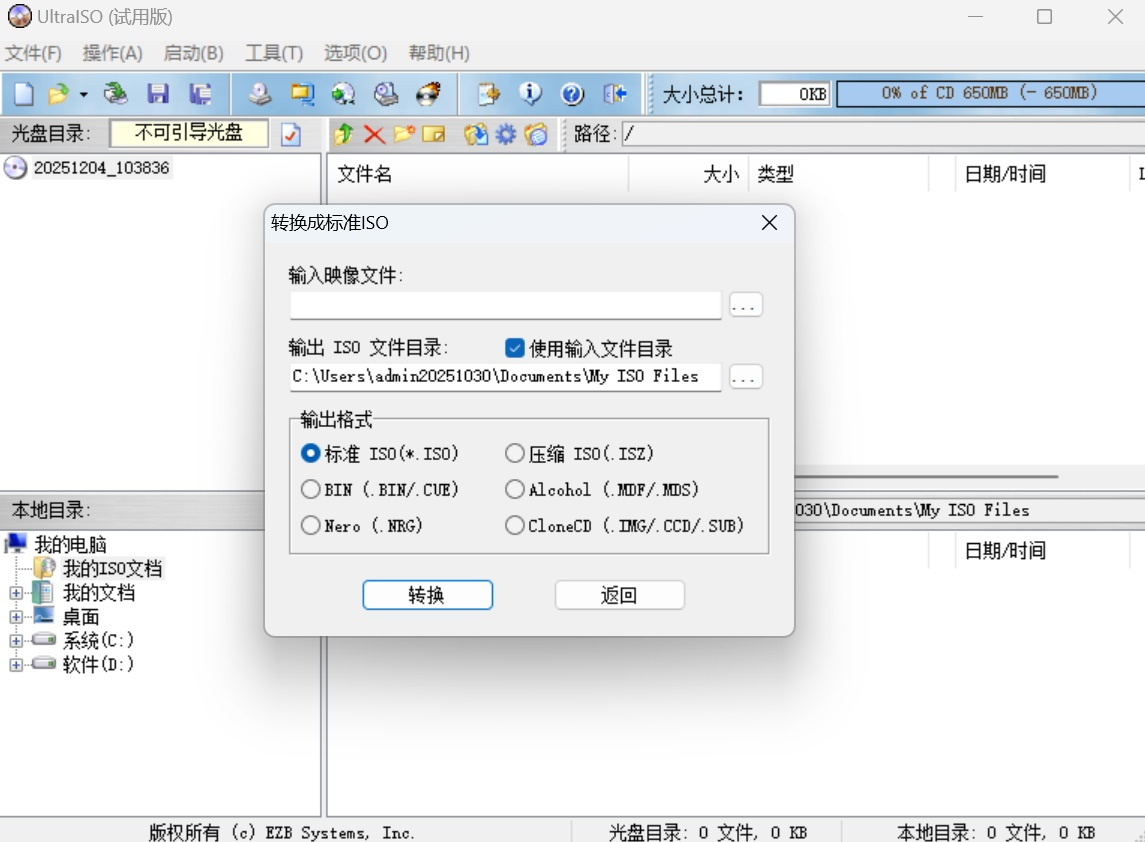This screenshot has height=842, width=1145.
Task: Expand the 系统(C:) drive node
Action: (17, 640)
